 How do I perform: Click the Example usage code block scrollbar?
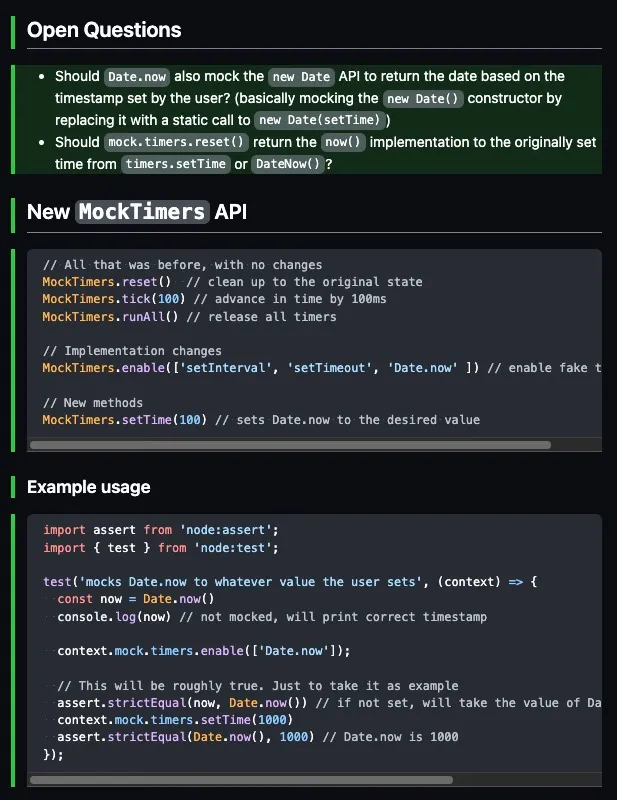(241, 780)
